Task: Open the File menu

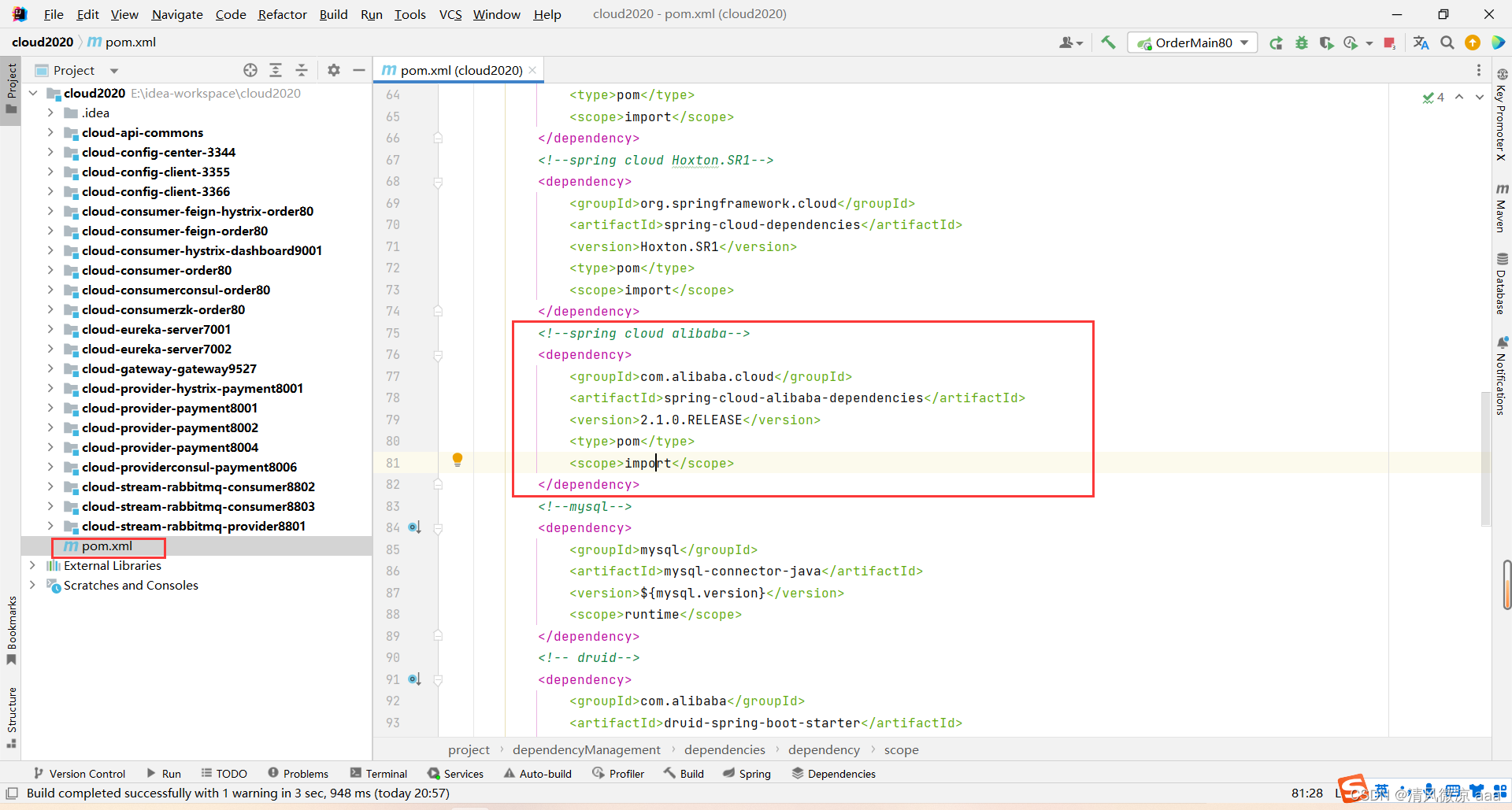Action: (x=54, y=14)
